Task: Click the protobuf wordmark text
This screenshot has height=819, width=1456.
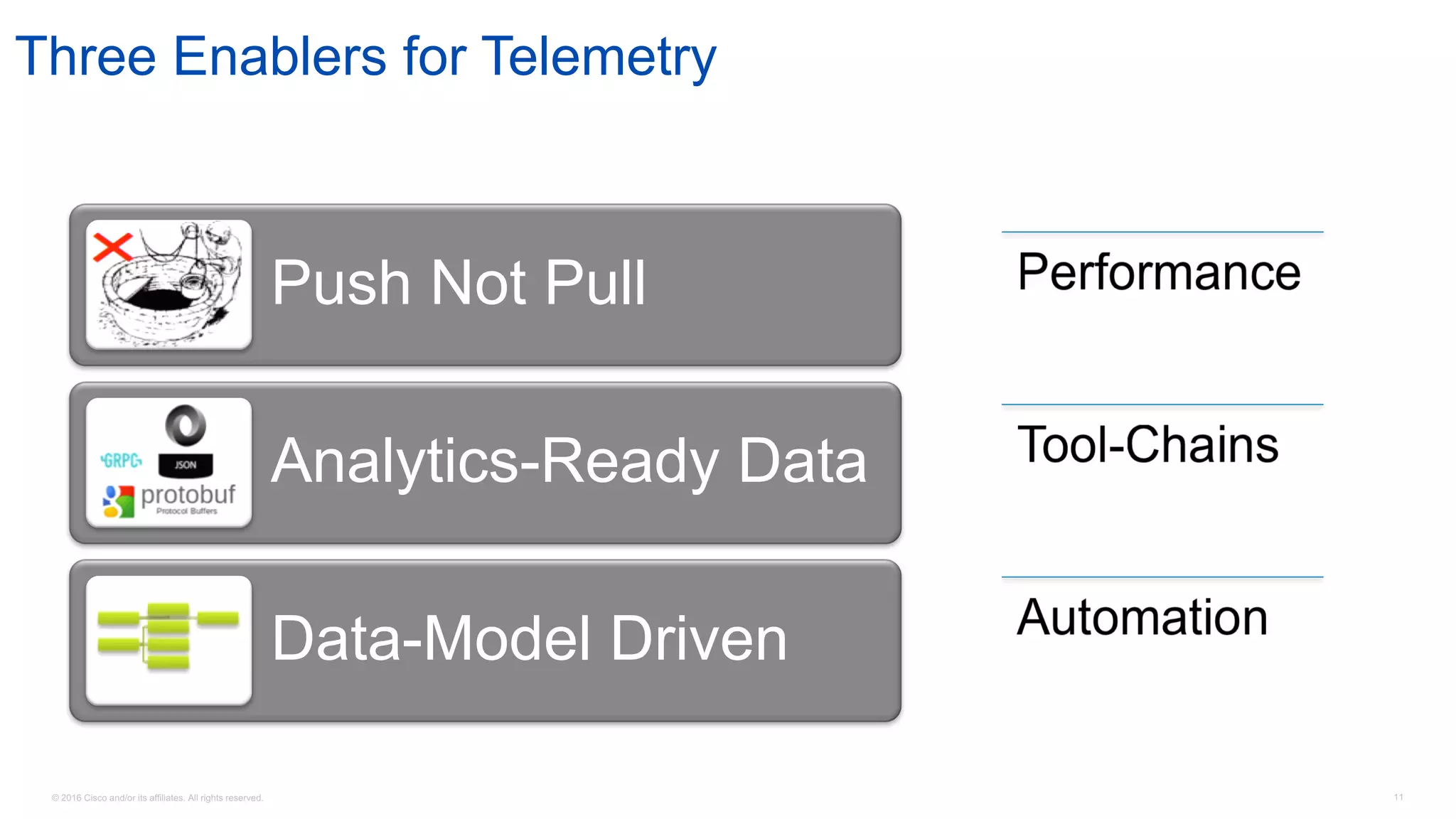Action: 188,494
